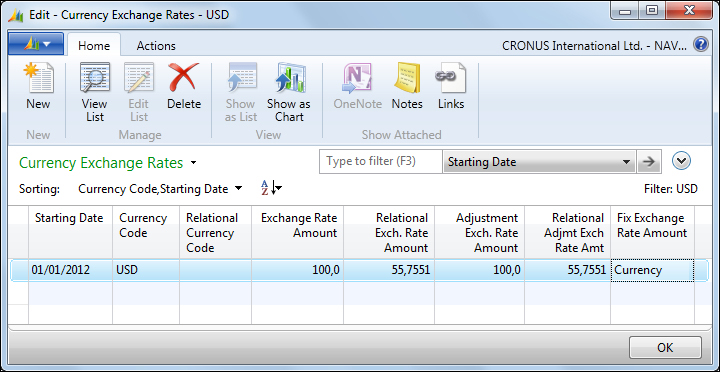Switch to the Actions ribbon tab
Viewport: 720px width, 372px height.
[x=156, y=45]
